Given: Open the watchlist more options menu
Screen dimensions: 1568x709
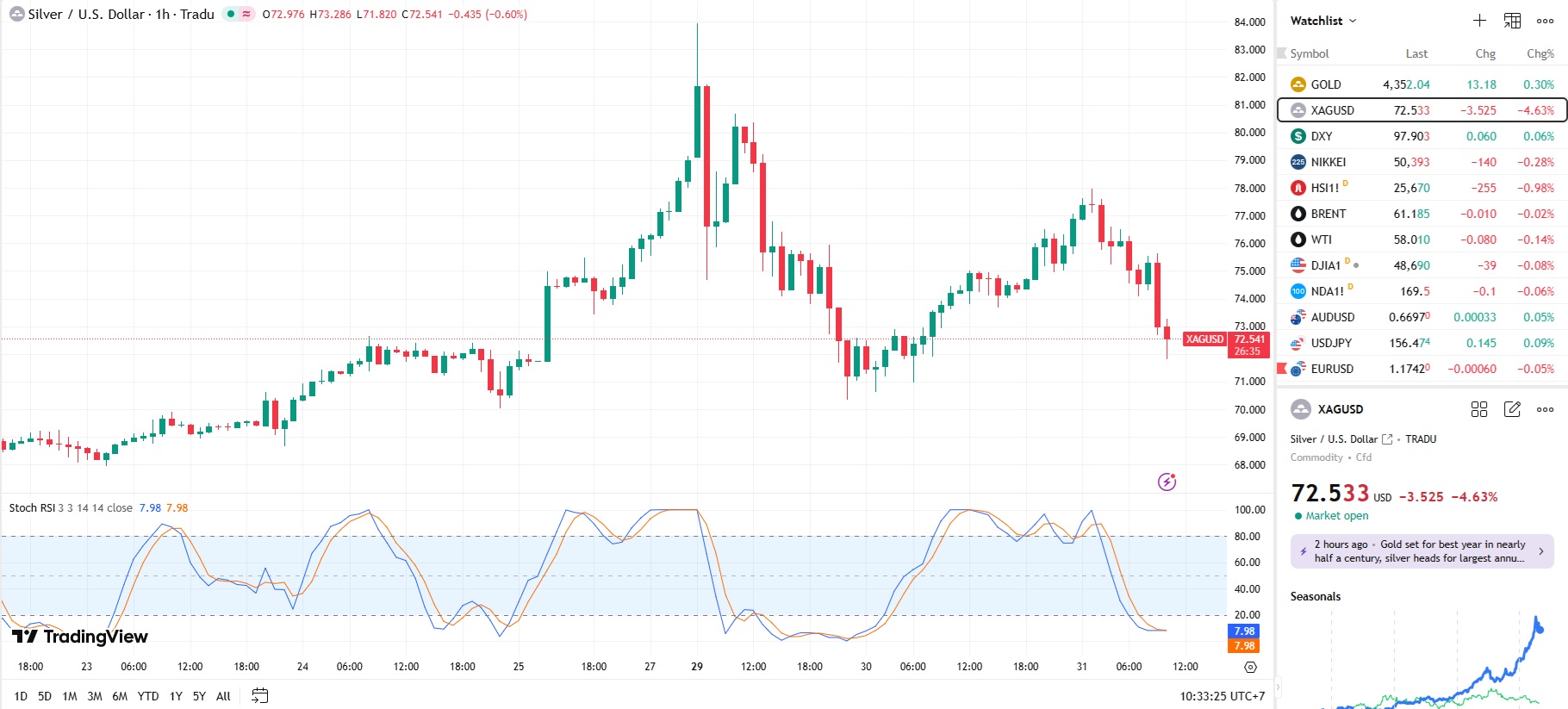Looking at the screenshot, I should click(x=1545, y=21).
